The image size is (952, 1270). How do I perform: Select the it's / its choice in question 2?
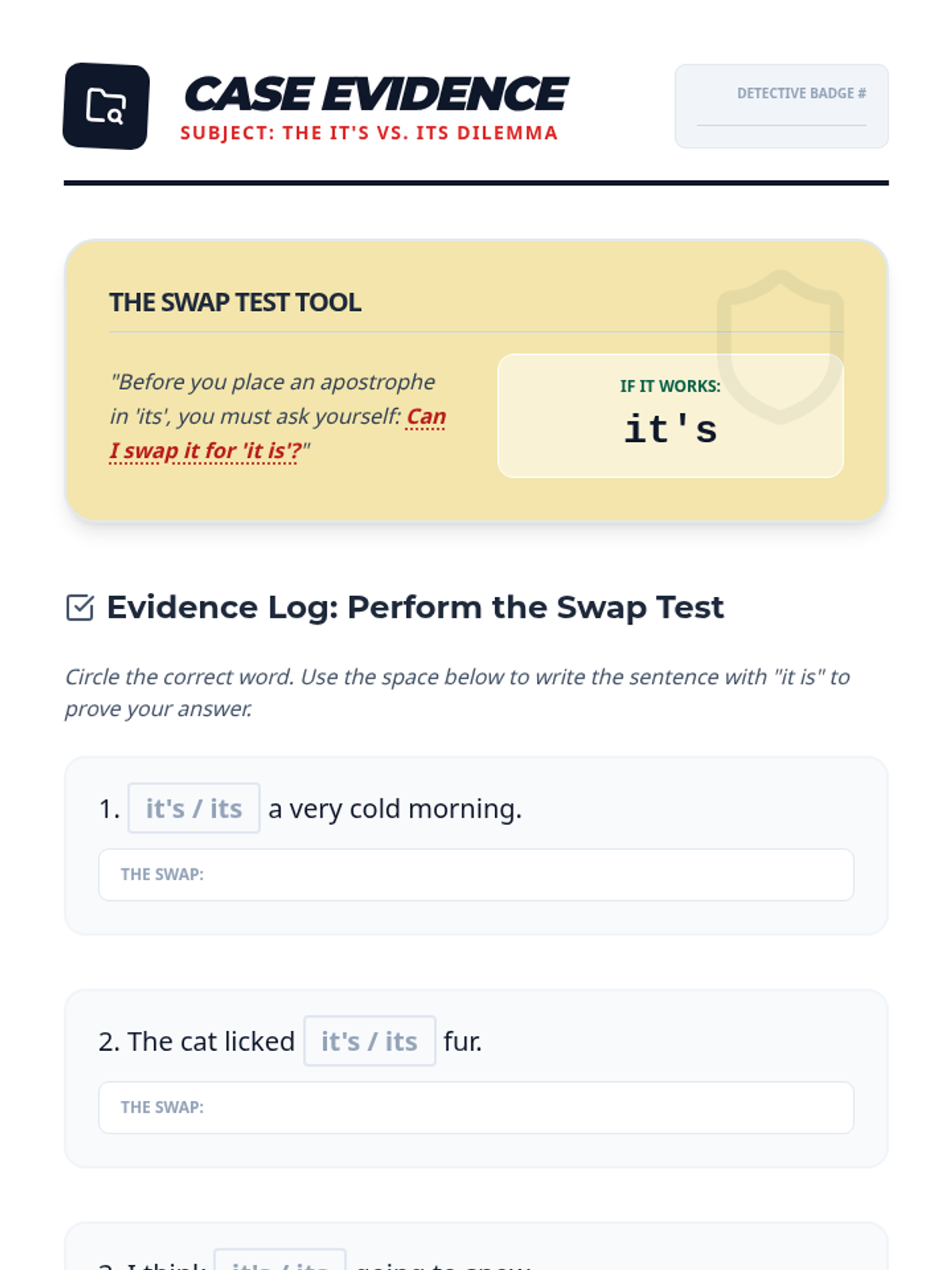pos(370,1041)
